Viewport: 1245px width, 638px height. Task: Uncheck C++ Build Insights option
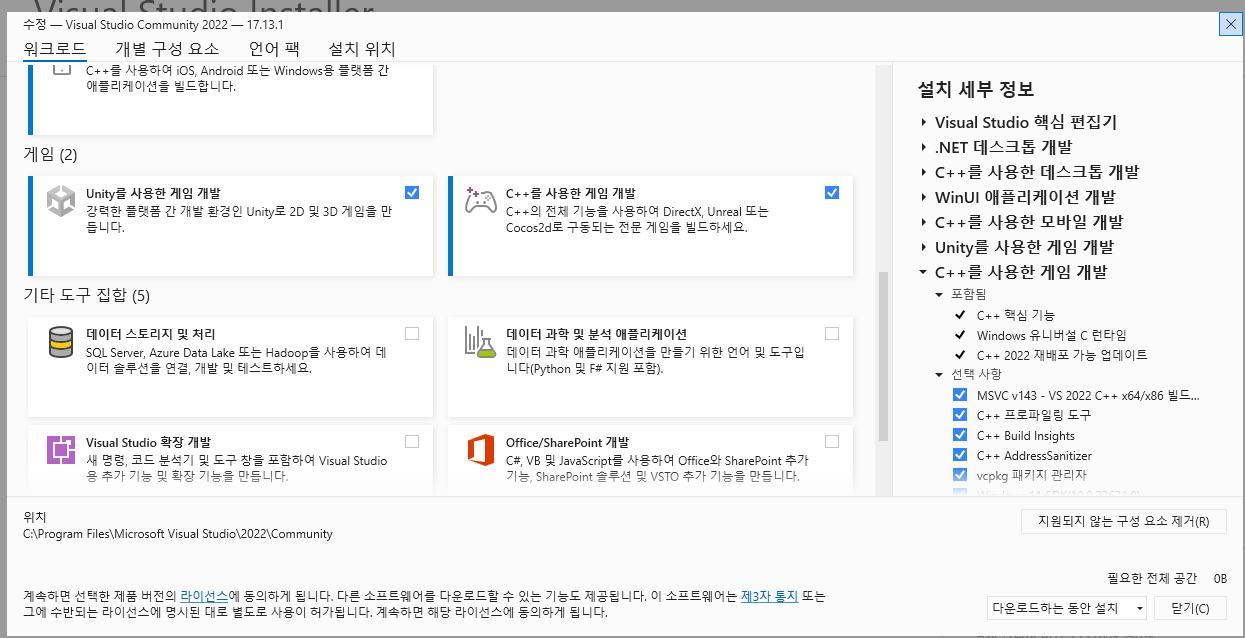[960, 435]
